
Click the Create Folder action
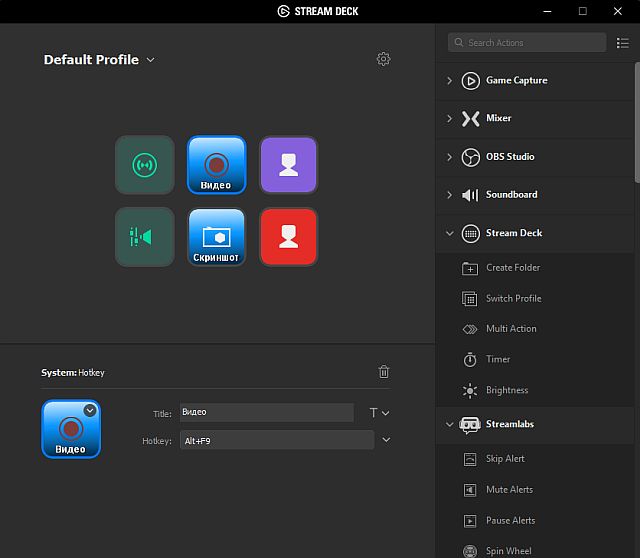[x=512, y=268]
